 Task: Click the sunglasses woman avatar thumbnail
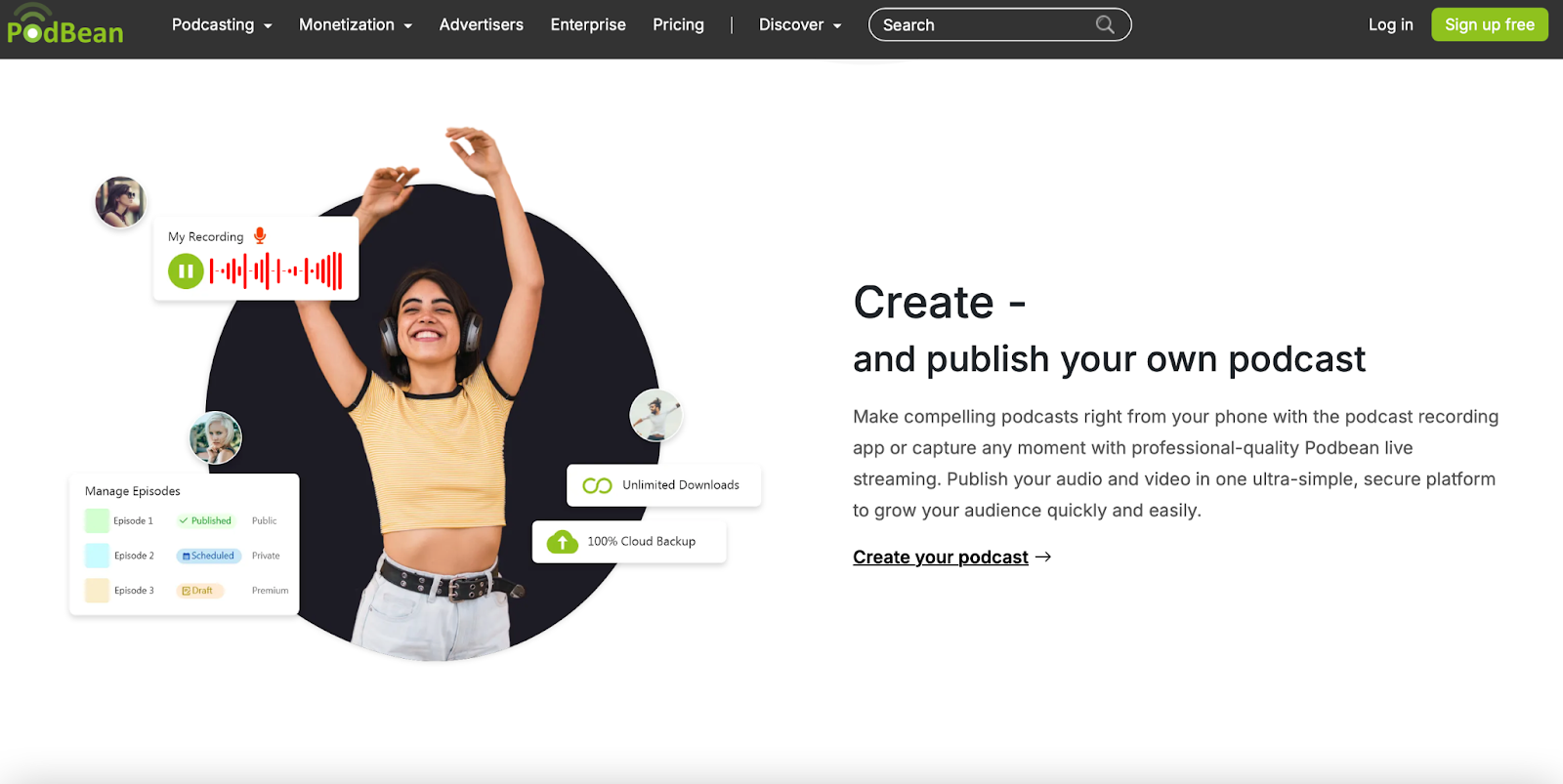click(x=120, y=202)
